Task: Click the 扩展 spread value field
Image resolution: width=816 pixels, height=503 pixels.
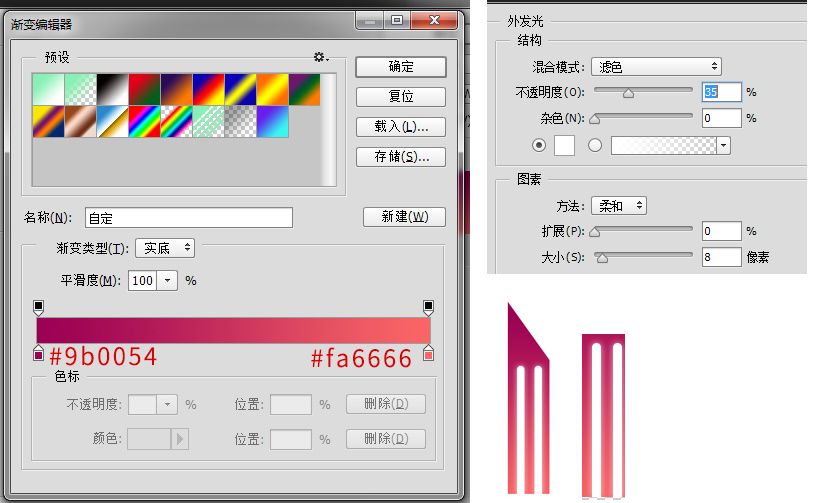Action: [721, 231]
